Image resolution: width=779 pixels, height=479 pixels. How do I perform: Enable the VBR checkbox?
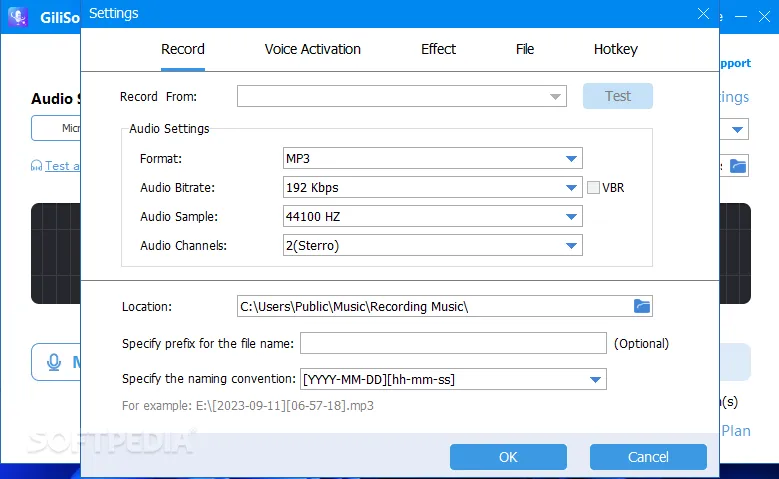click(593, 187)
